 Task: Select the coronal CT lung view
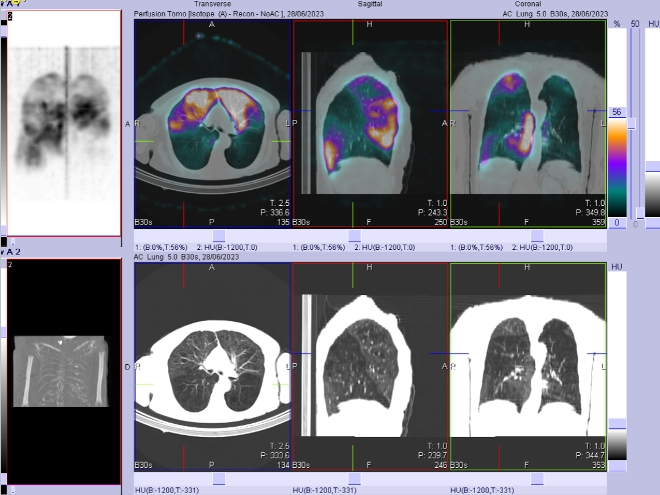527,365
